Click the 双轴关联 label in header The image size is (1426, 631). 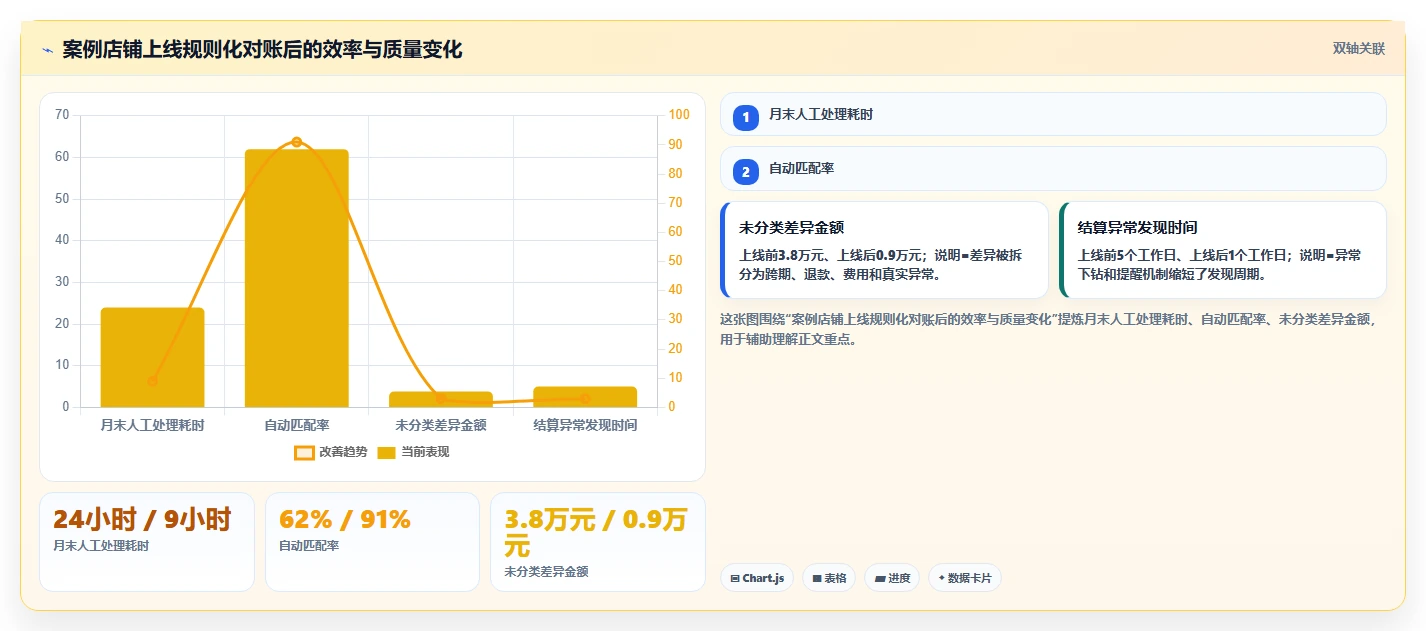1359,49
